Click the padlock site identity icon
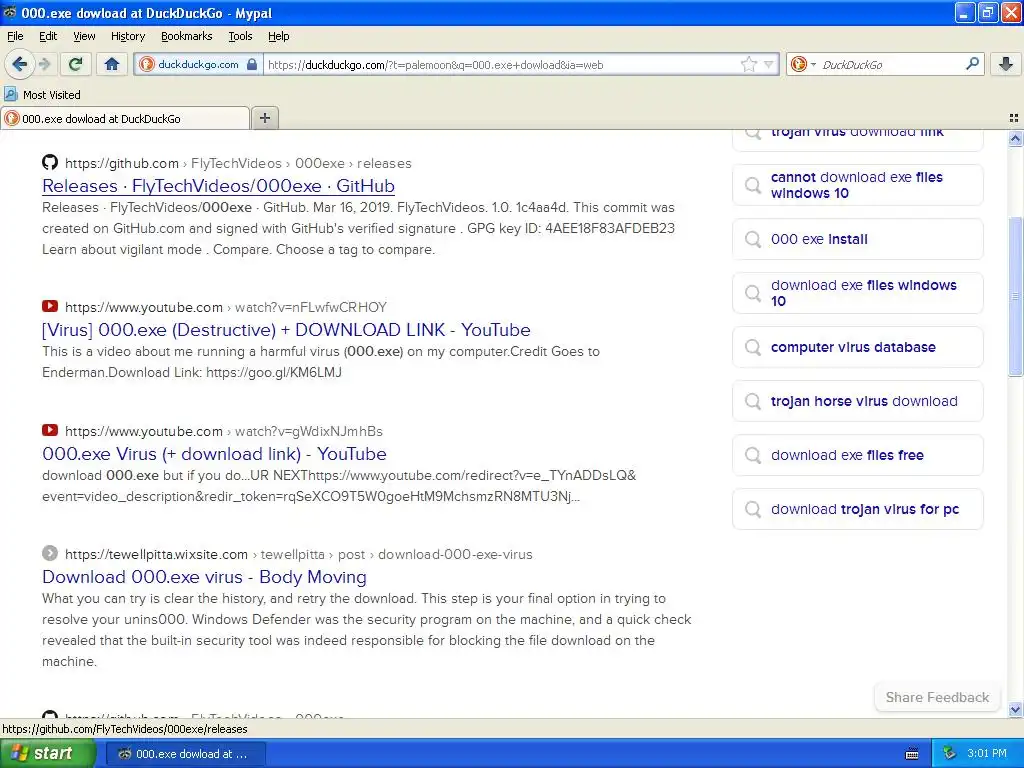Screen dimensions: 1024x768 (252, 64)
